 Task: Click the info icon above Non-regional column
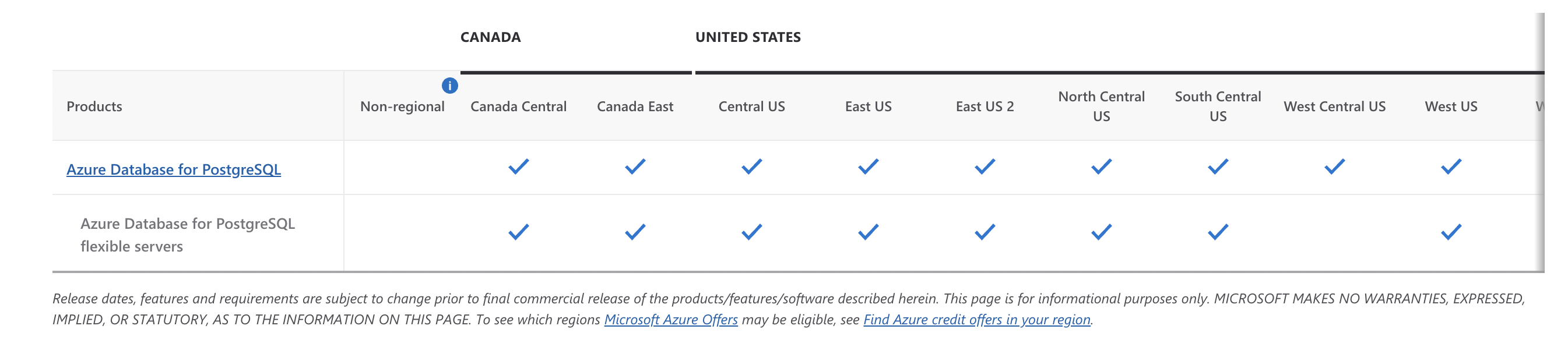click(x=451, y=86)
